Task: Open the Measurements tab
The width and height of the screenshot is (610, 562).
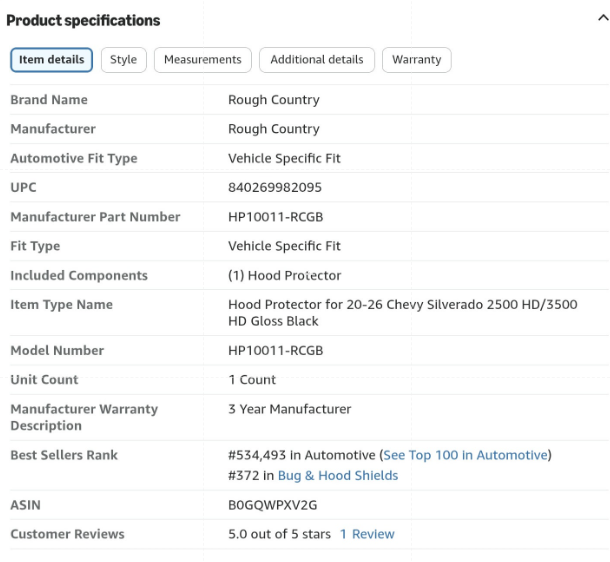Action: 203,60
